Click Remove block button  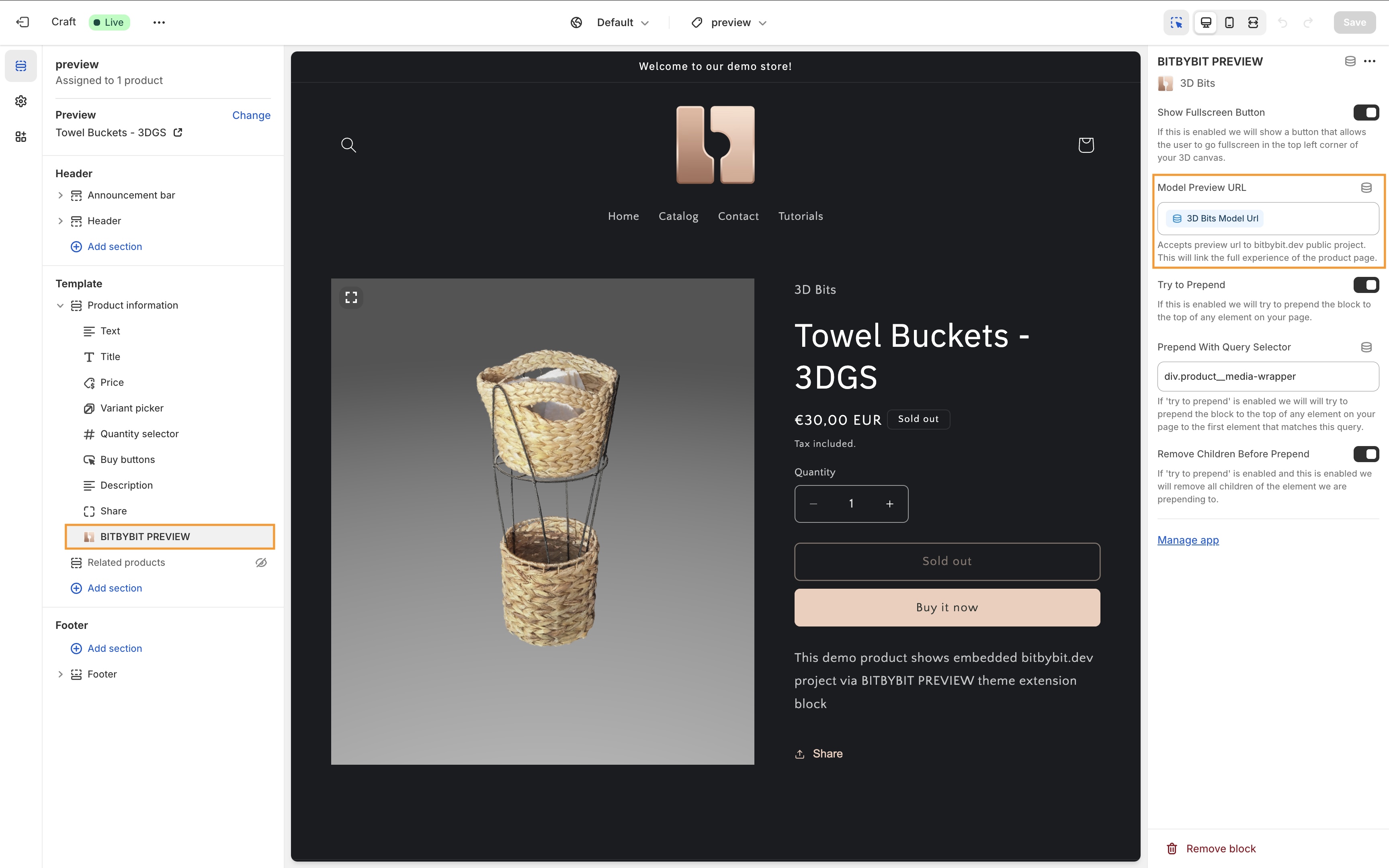pyautogui.click(x=1211, y=848)
